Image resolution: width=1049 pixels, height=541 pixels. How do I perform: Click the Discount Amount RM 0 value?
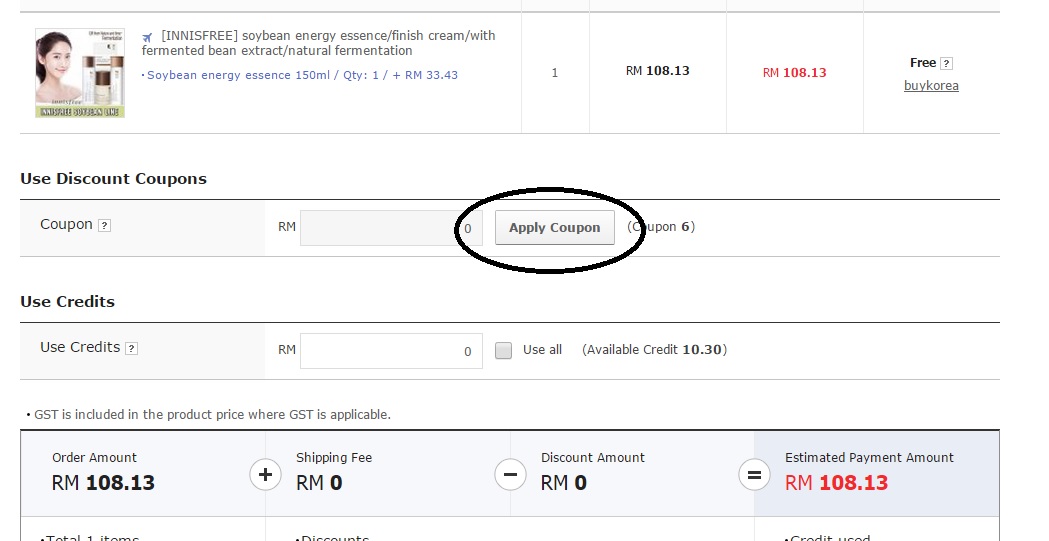[x=563, y=483]
